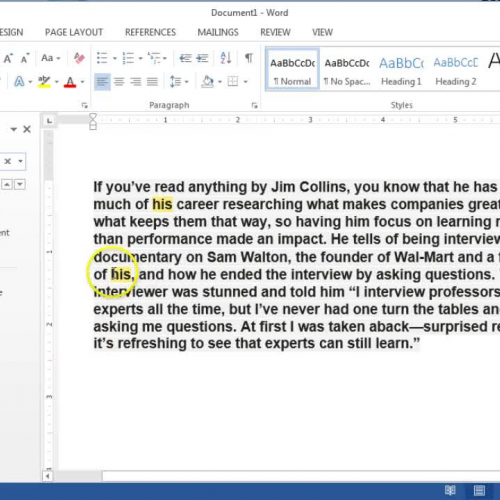Open the highlight color dropdown arrow
Viewport: 500px width, 500px height.
coord(56,82)
